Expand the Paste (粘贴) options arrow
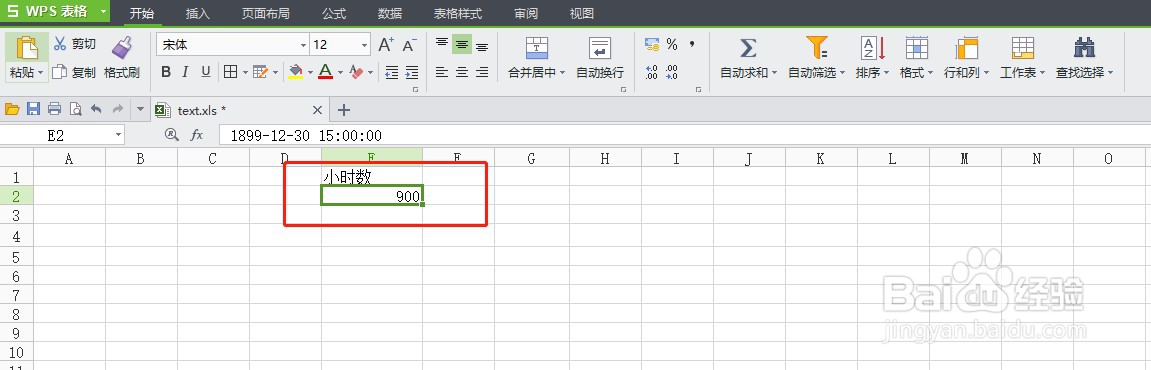This screenshot has height=370, width=1151. tap(40, 73)
